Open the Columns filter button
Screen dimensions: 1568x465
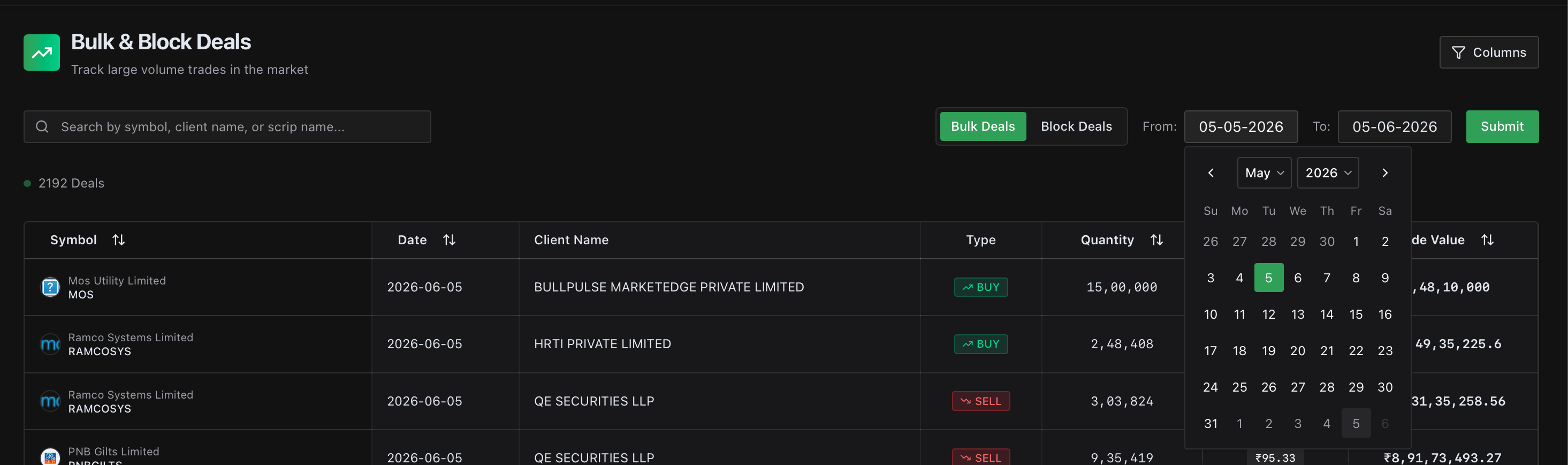click(x=1489, y=52)
